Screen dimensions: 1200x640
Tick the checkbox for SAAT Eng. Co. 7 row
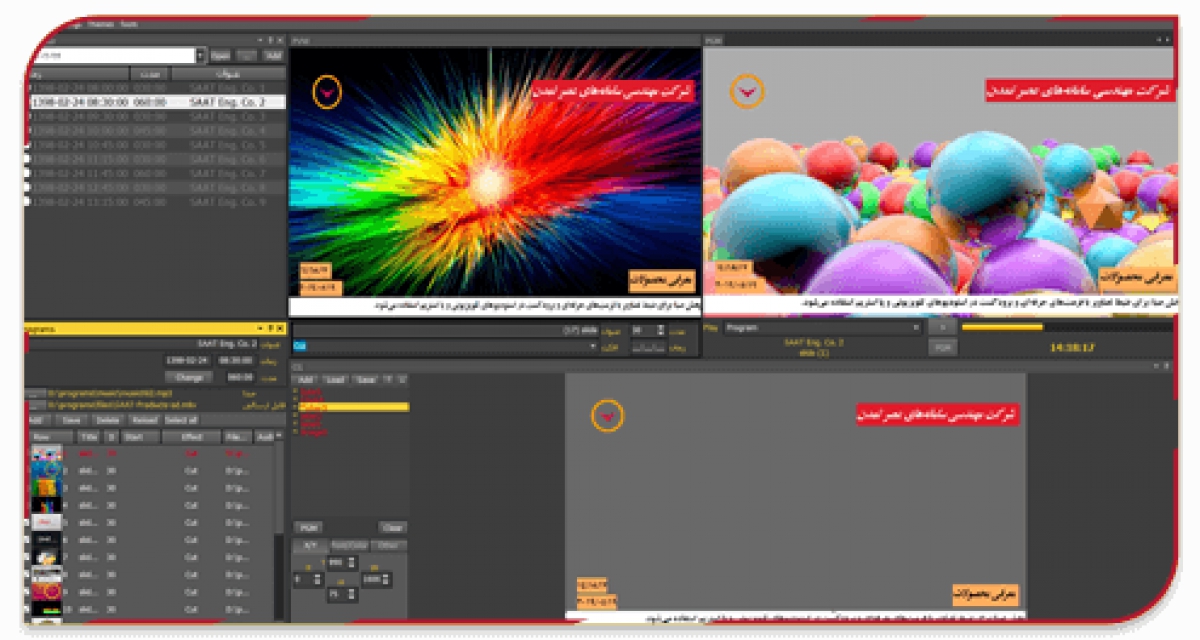pyautogui.click(x=28, y=173)
